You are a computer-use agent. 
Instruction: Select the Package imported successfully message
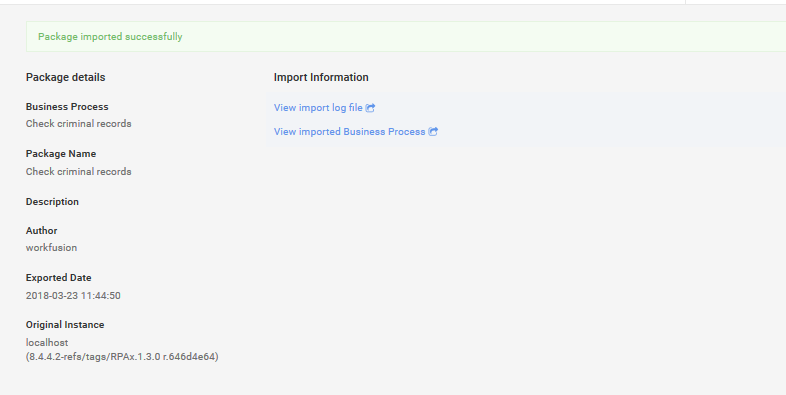point(110,37)
